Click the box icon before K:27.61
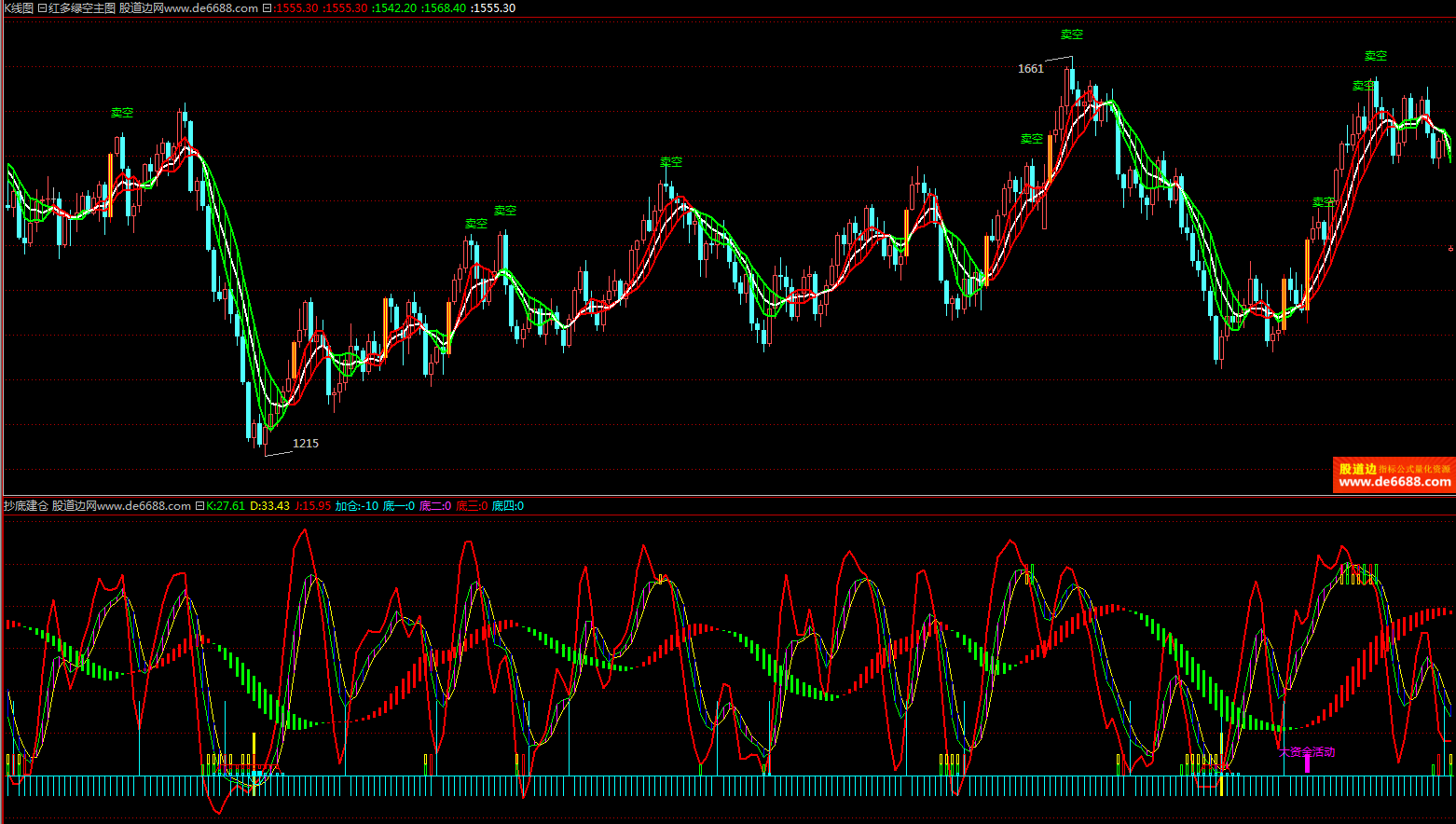This screenshot has height=824, width=1456. pos(199,506)
